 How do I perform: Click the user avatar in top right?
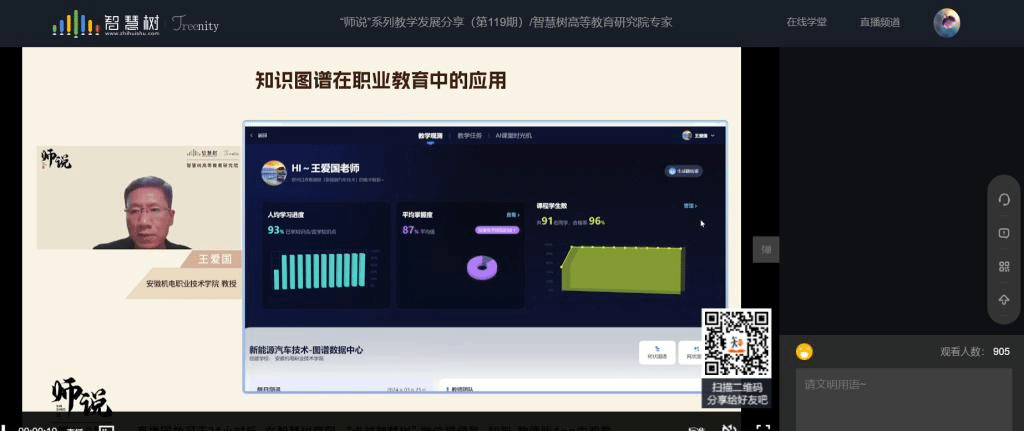click(x=946, y=22)
